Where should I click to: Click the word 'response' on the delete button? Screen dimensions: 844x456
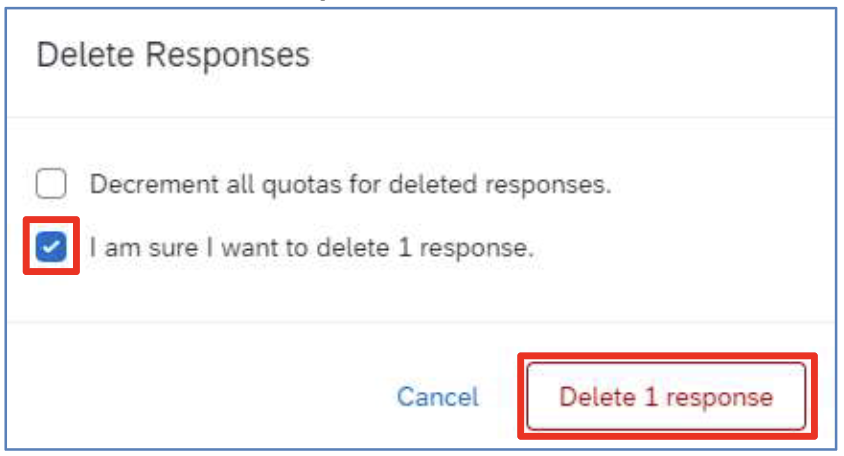click(720, 398)
